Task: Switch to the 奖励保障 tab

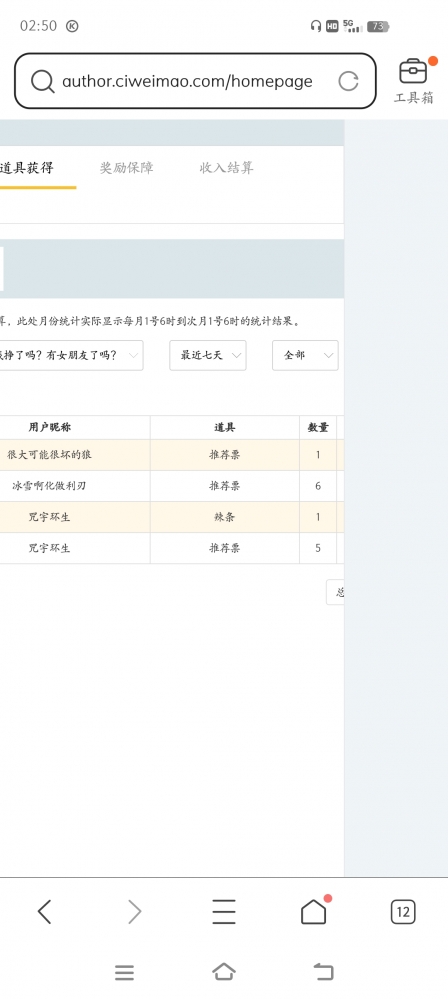Action: [x=126, y=168]
